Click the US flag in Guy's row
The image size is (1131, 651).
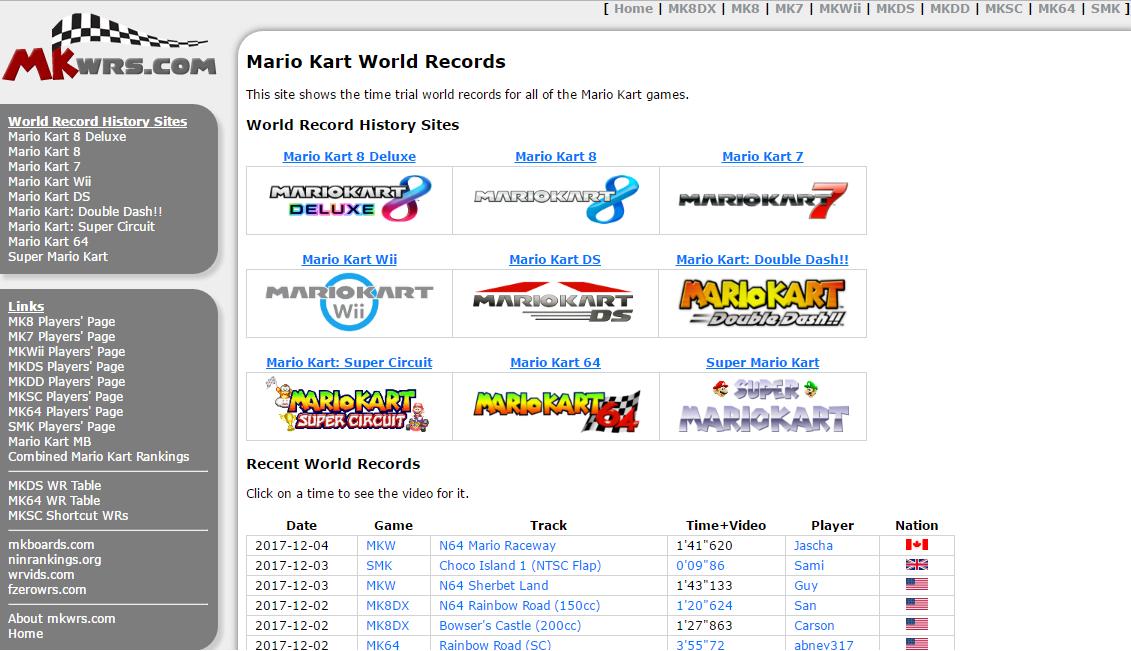coord(917,585)
